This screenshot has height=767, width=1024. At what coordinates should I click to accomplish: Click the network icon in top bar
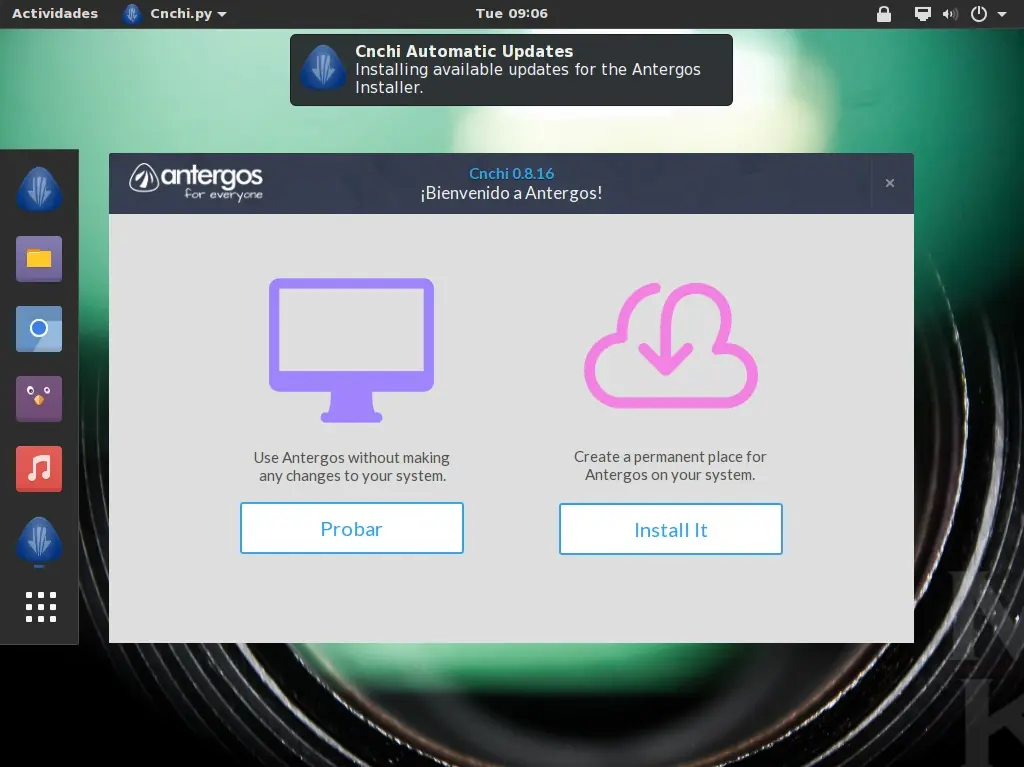[x=922, y=14]
